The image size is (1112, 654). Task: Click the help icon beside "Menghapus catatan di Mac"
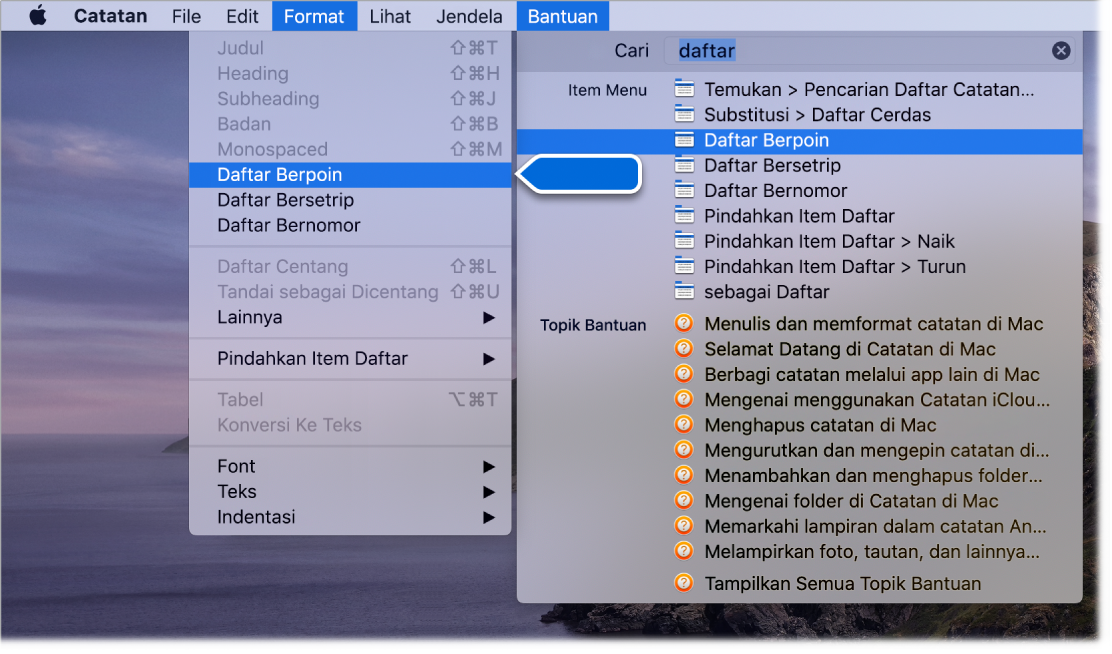[684, 425]
